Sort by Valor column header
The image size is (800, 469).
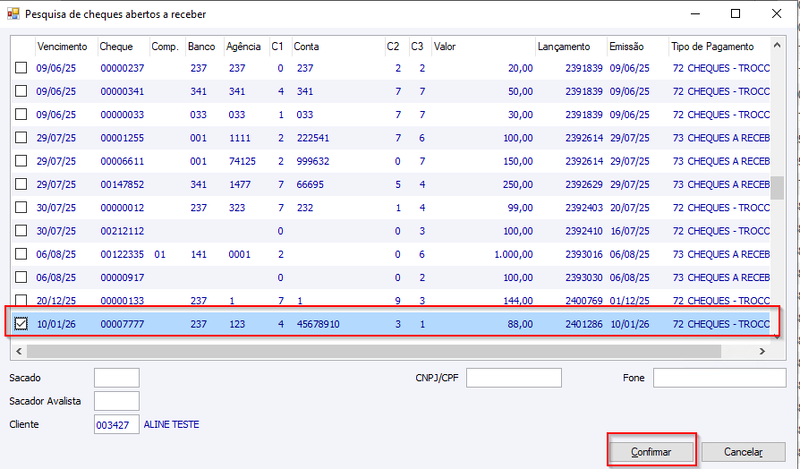(x=444, y=46)
